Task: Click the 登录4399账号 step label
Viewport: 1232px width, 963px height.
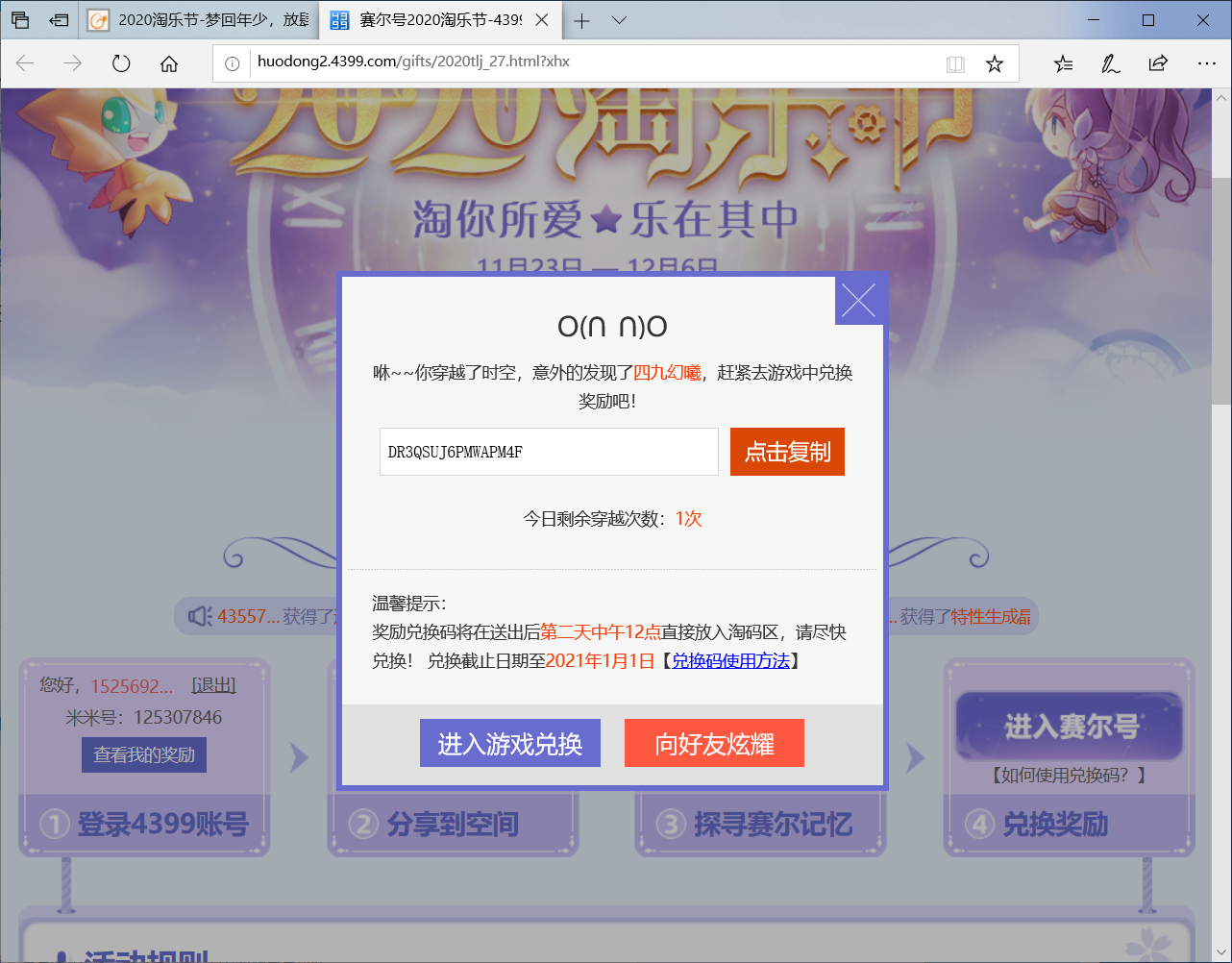Action: click(x=162, y=825)
